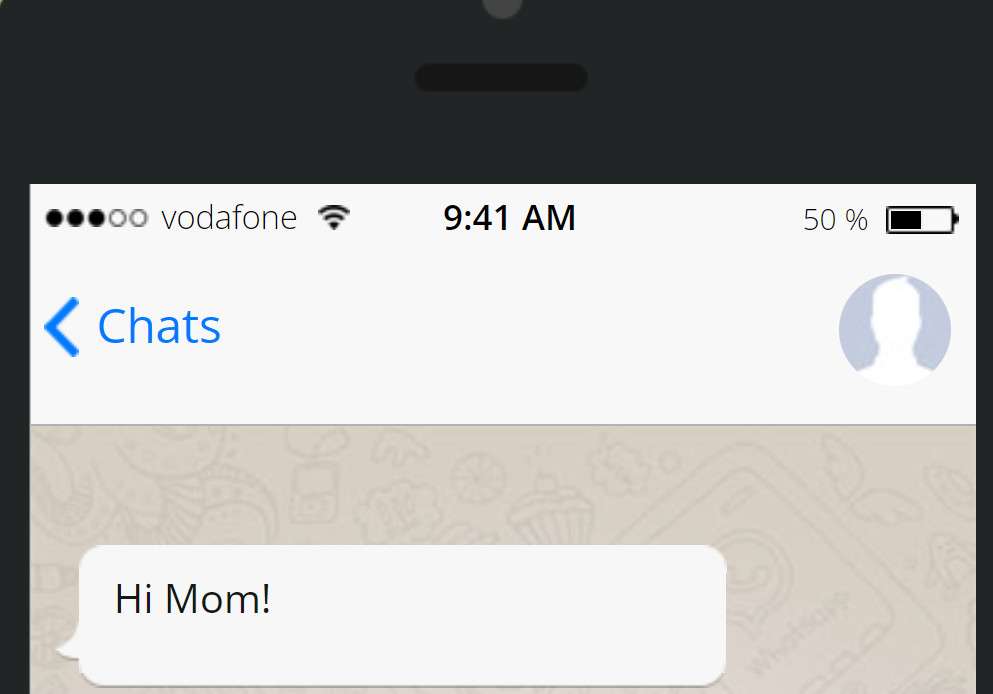Click the first filled signal dot
The height and width of the screenshot is (694, 993).
(x=54, y=218)
